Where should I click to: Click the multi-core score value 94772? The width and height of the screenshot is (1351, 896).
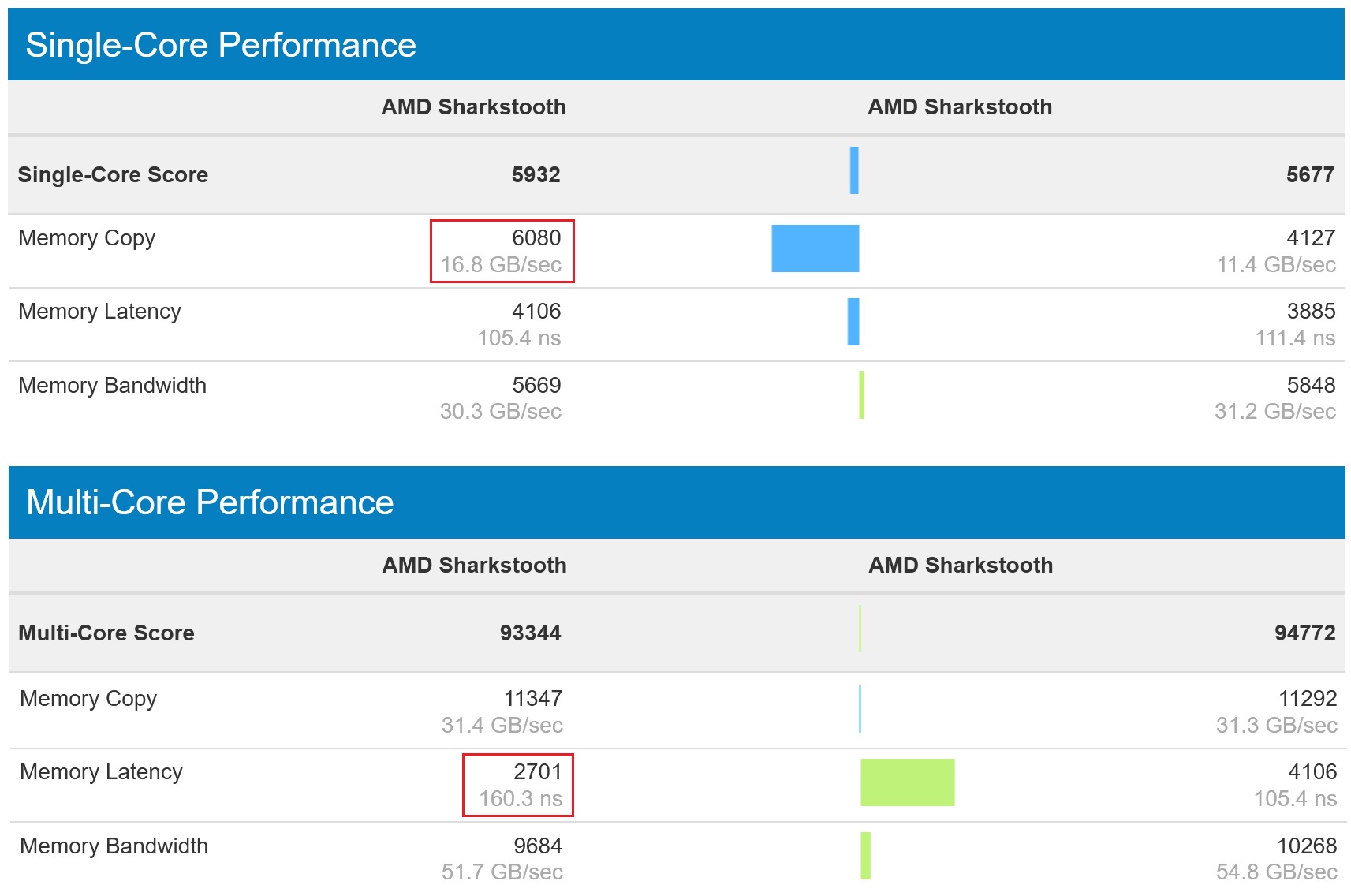click(x=1304, y=633)
